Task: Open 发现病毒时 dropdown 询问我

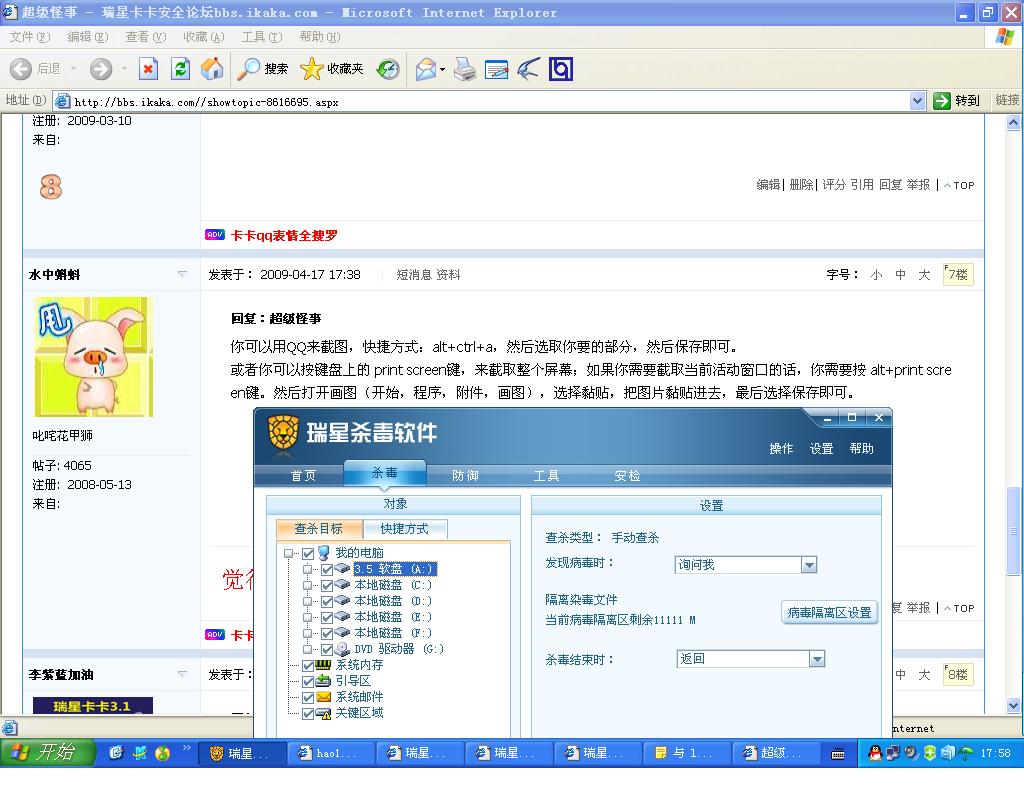Action: tap(809, 565)
